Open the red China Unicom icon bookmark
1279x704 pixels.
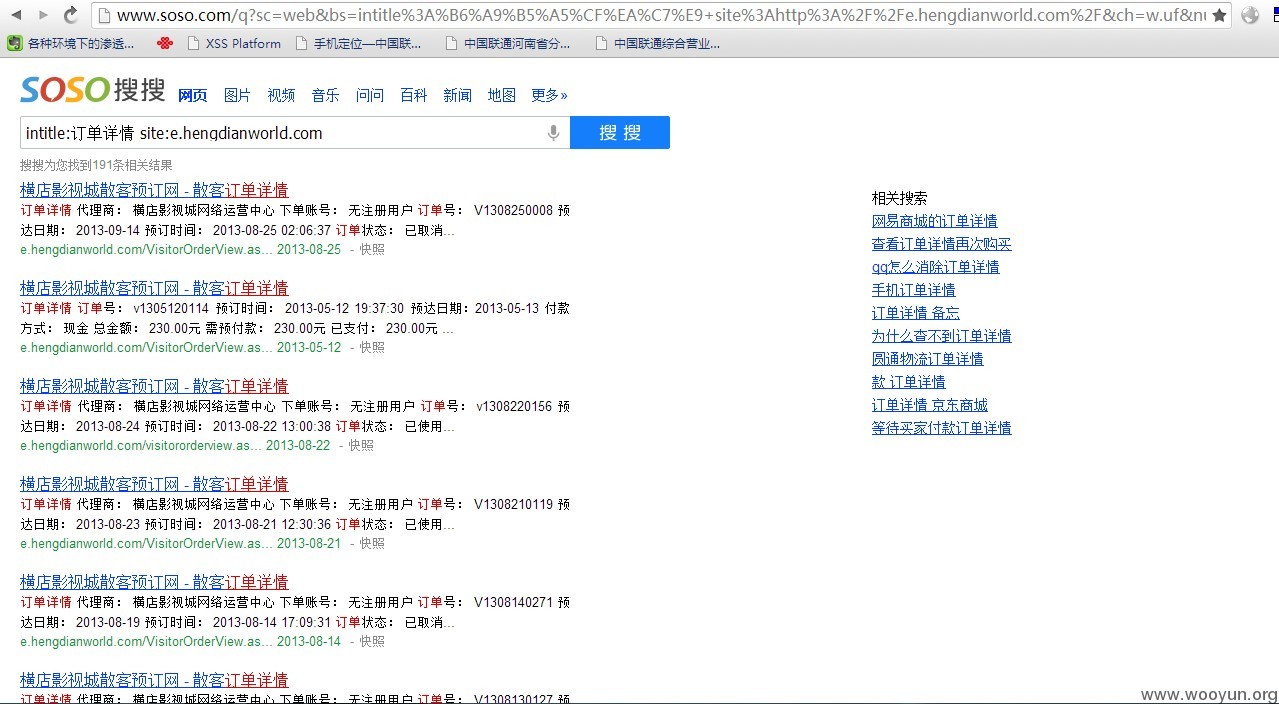165,43
